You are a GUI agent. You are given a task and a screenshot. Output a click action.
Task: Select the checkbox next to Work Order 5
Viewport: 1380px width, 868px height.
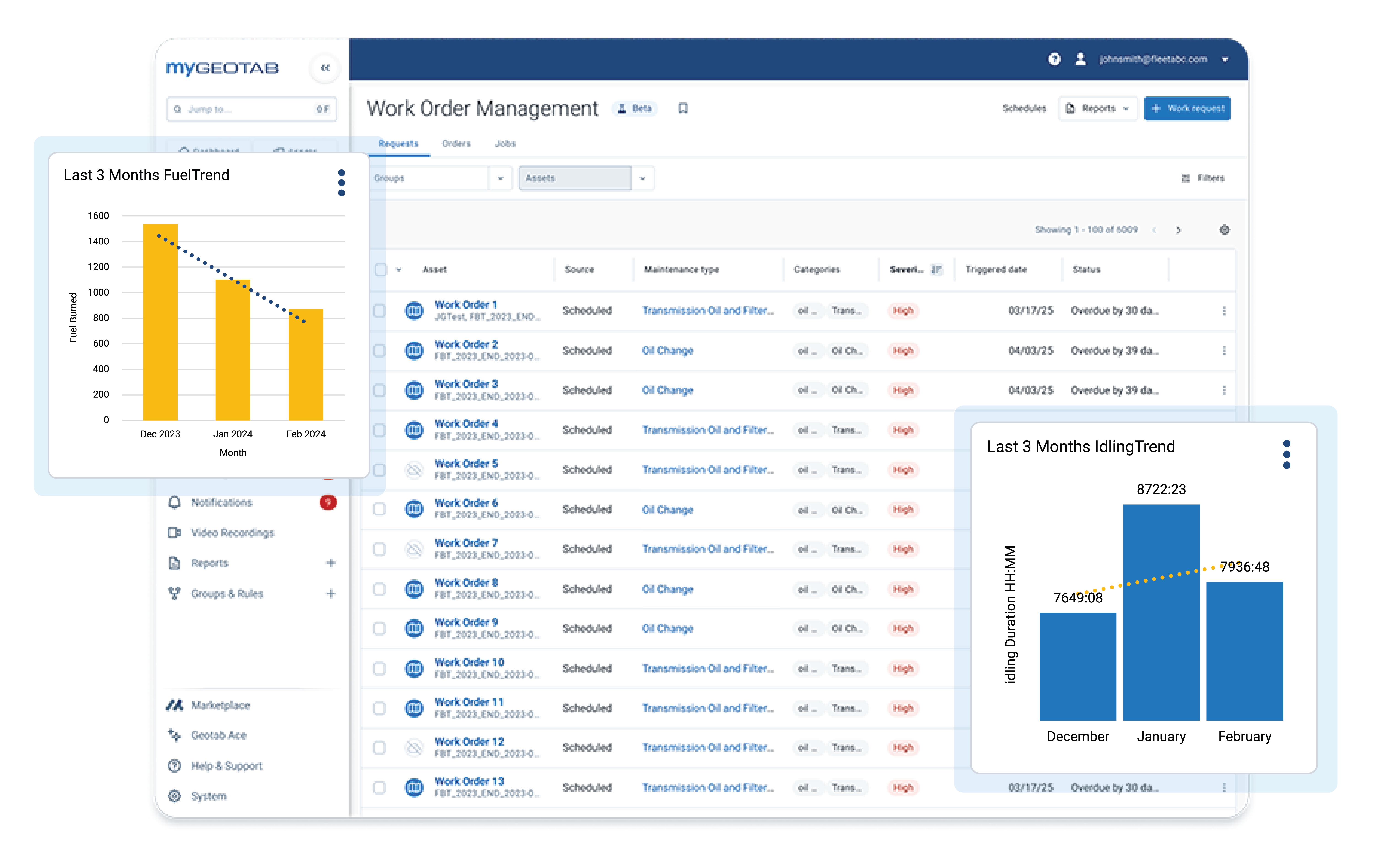379,470
